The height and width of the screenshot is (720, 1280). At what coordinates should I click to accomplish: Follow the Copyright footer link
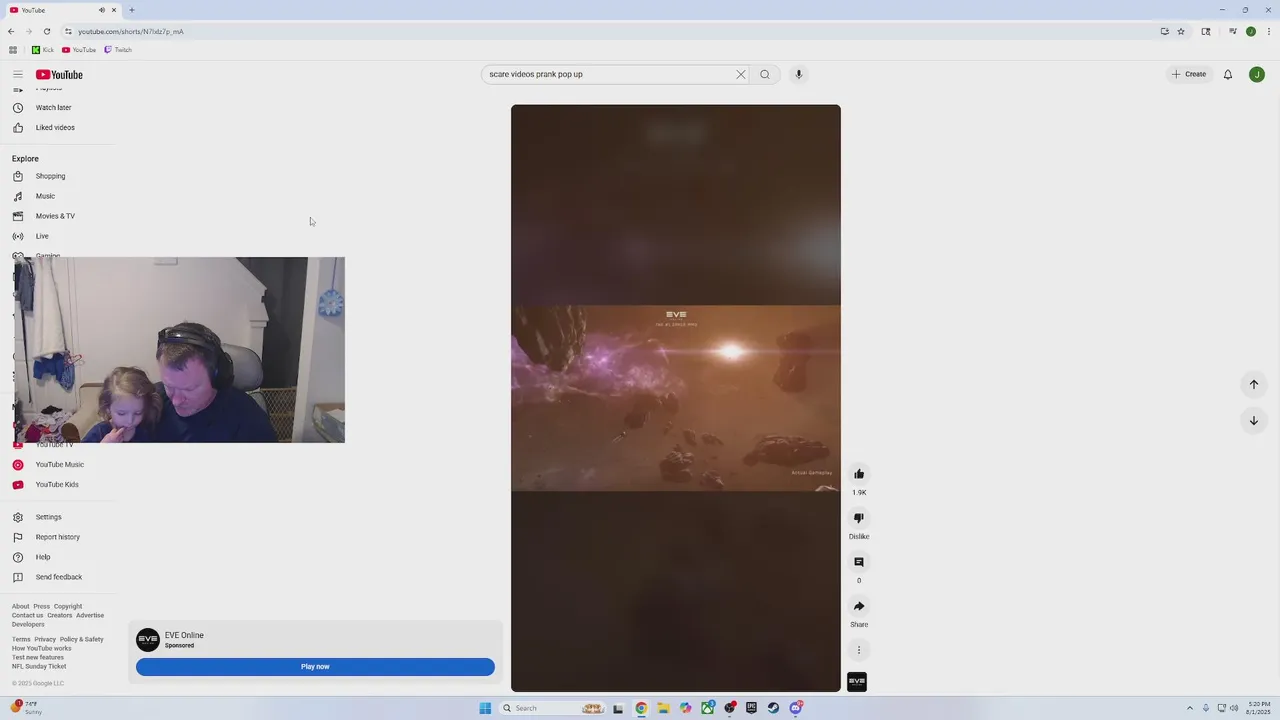pyautogui.click(x=68, y=607)
